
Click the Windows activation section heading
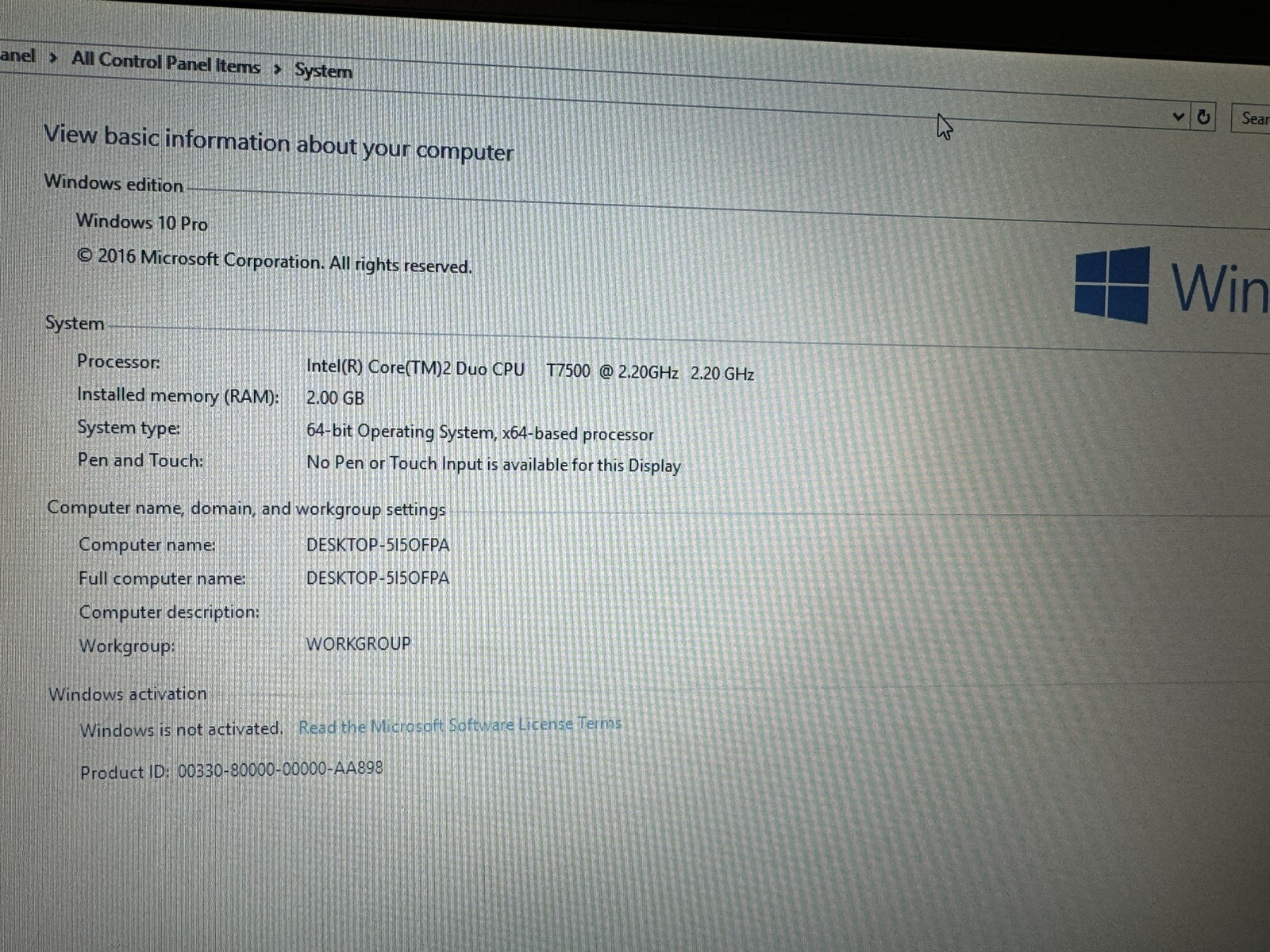[x=128, y=693]
